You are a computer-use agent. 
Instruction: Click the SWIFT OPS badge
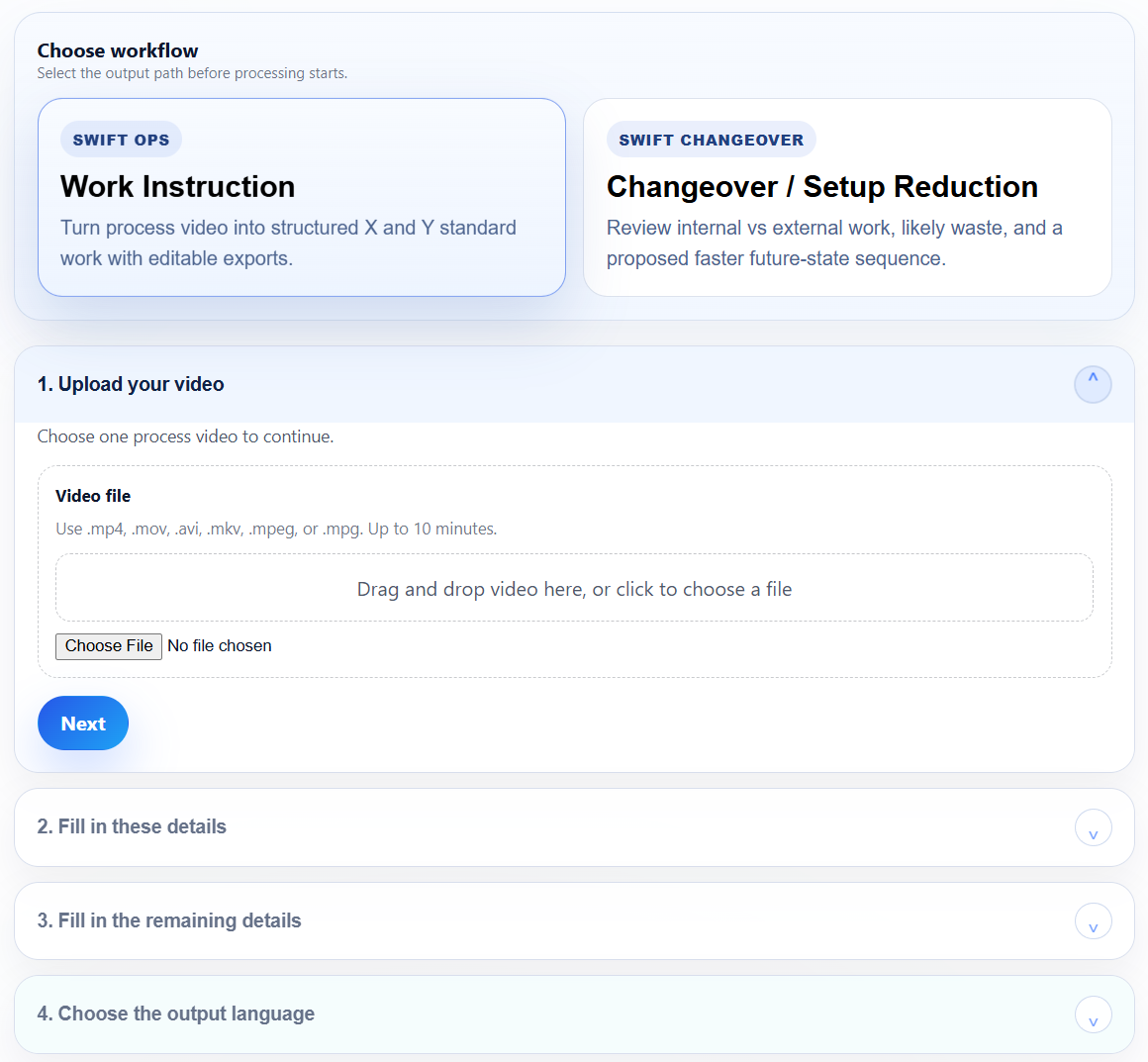coord(121,139)
